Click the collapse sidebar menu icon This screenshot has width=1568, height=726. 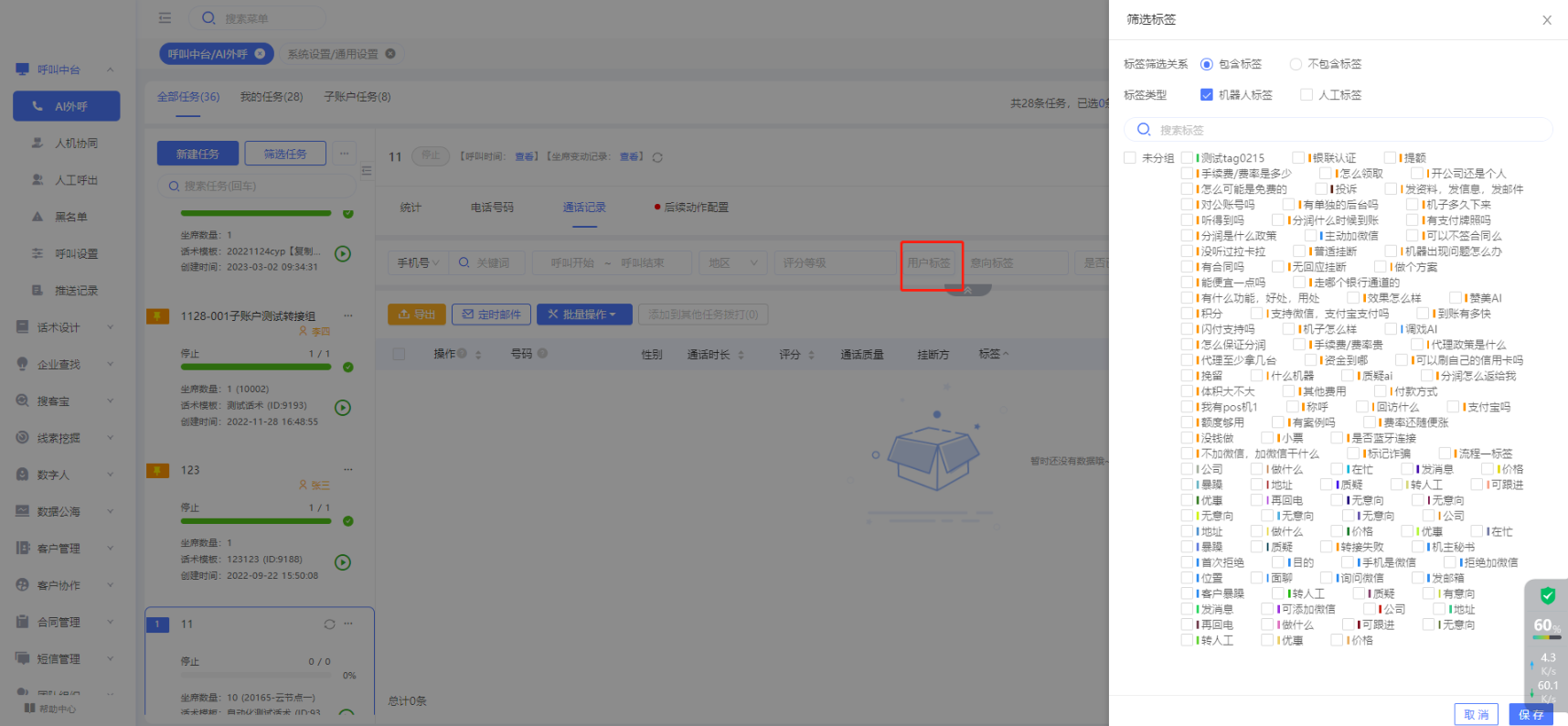coord(165,18)
